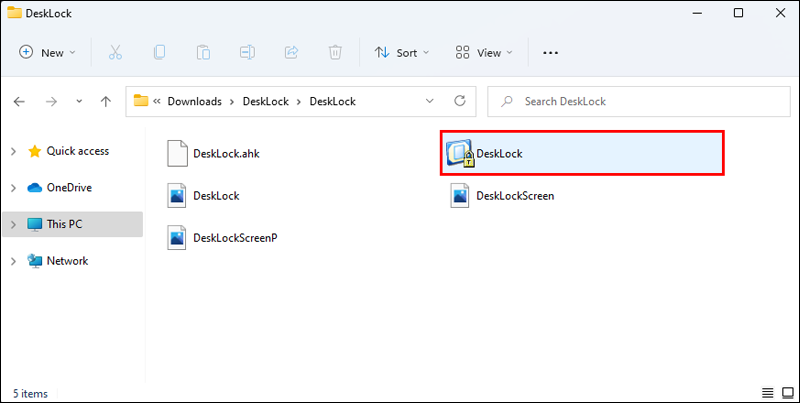Refresh the current folder view
This screenshot has height=403, width=800.
pyautogui.click(x=460, y=101)
